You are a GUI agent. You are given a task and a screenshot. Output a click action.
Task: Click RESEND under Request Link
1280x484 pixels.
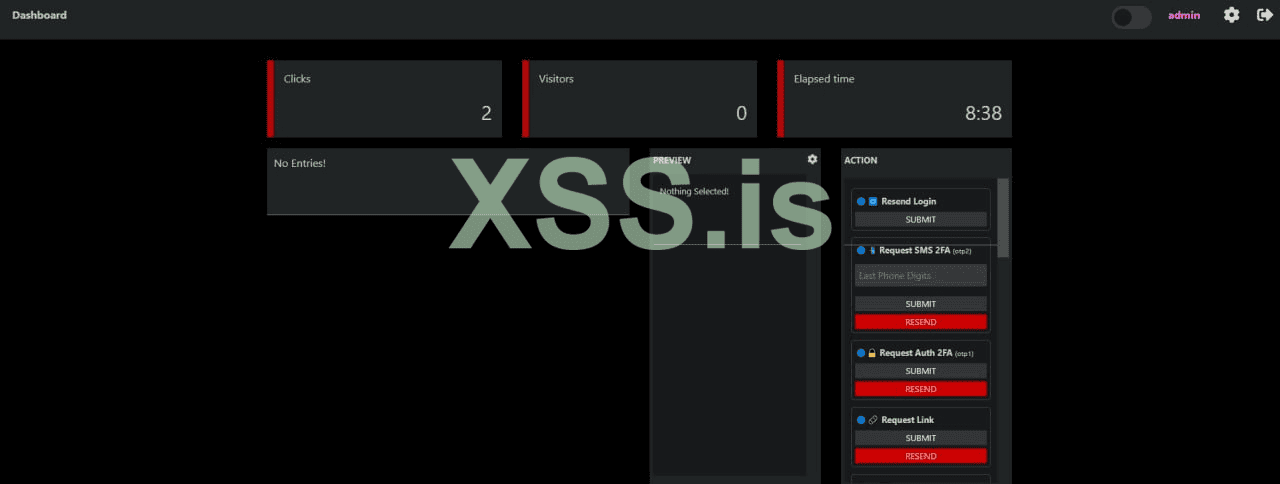coord(921,456)
